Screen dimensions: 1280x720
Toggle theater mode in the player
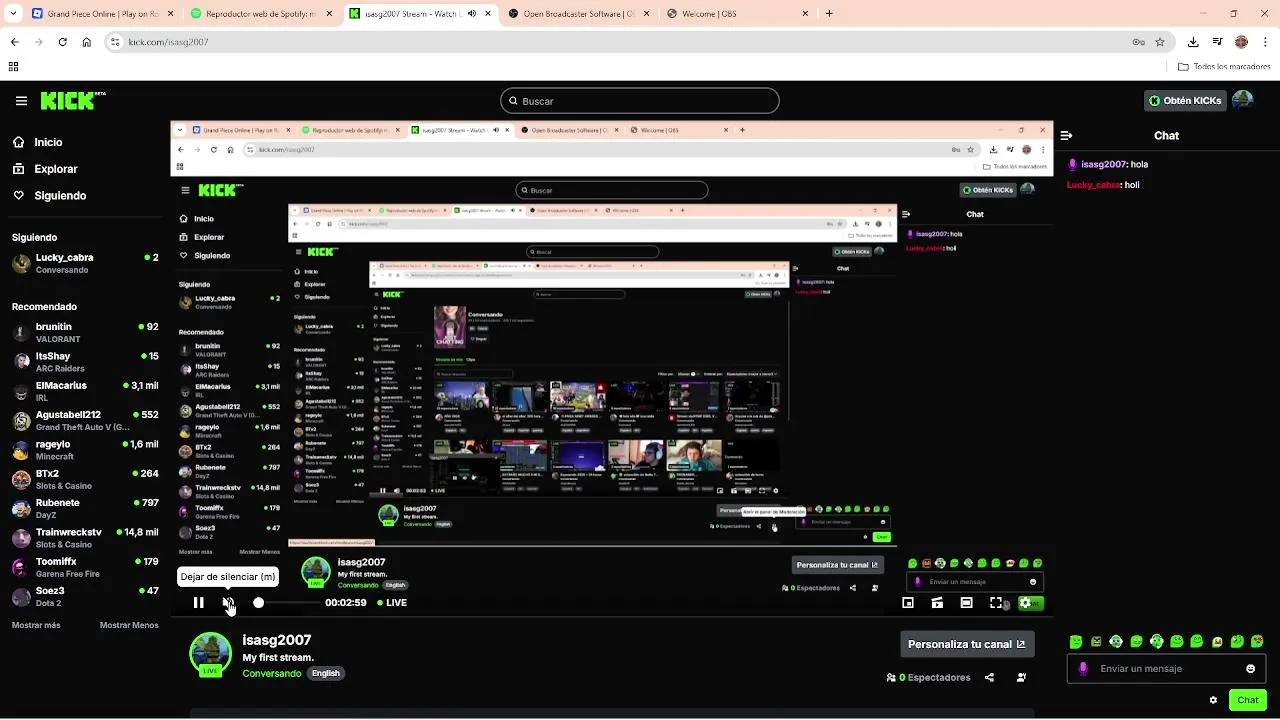[966, 603]
